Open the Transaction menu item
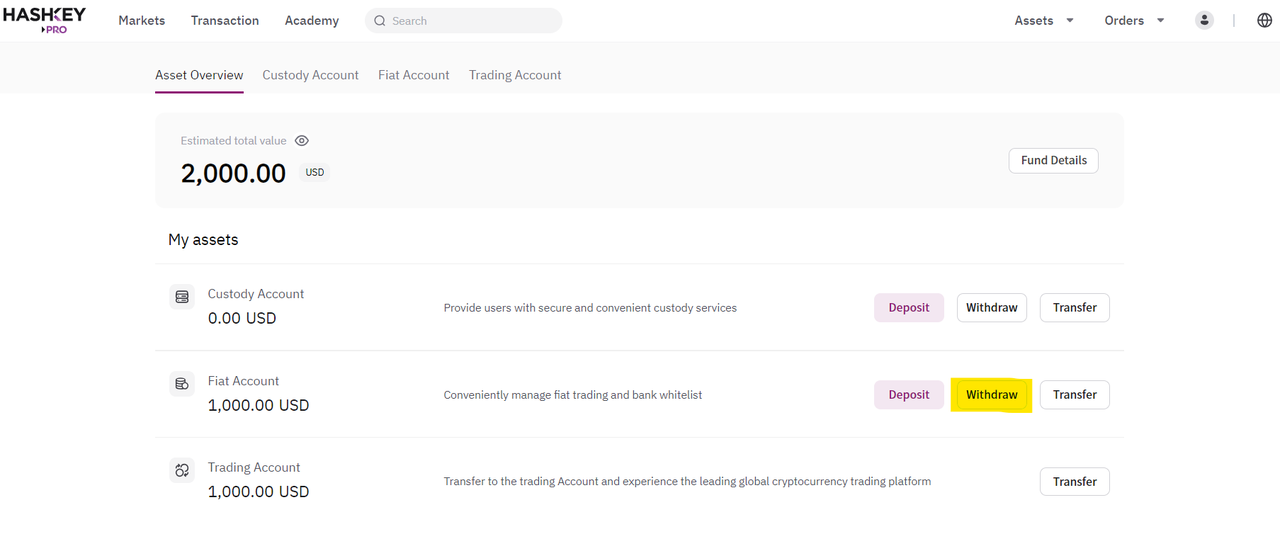 [x=225, y=20]
